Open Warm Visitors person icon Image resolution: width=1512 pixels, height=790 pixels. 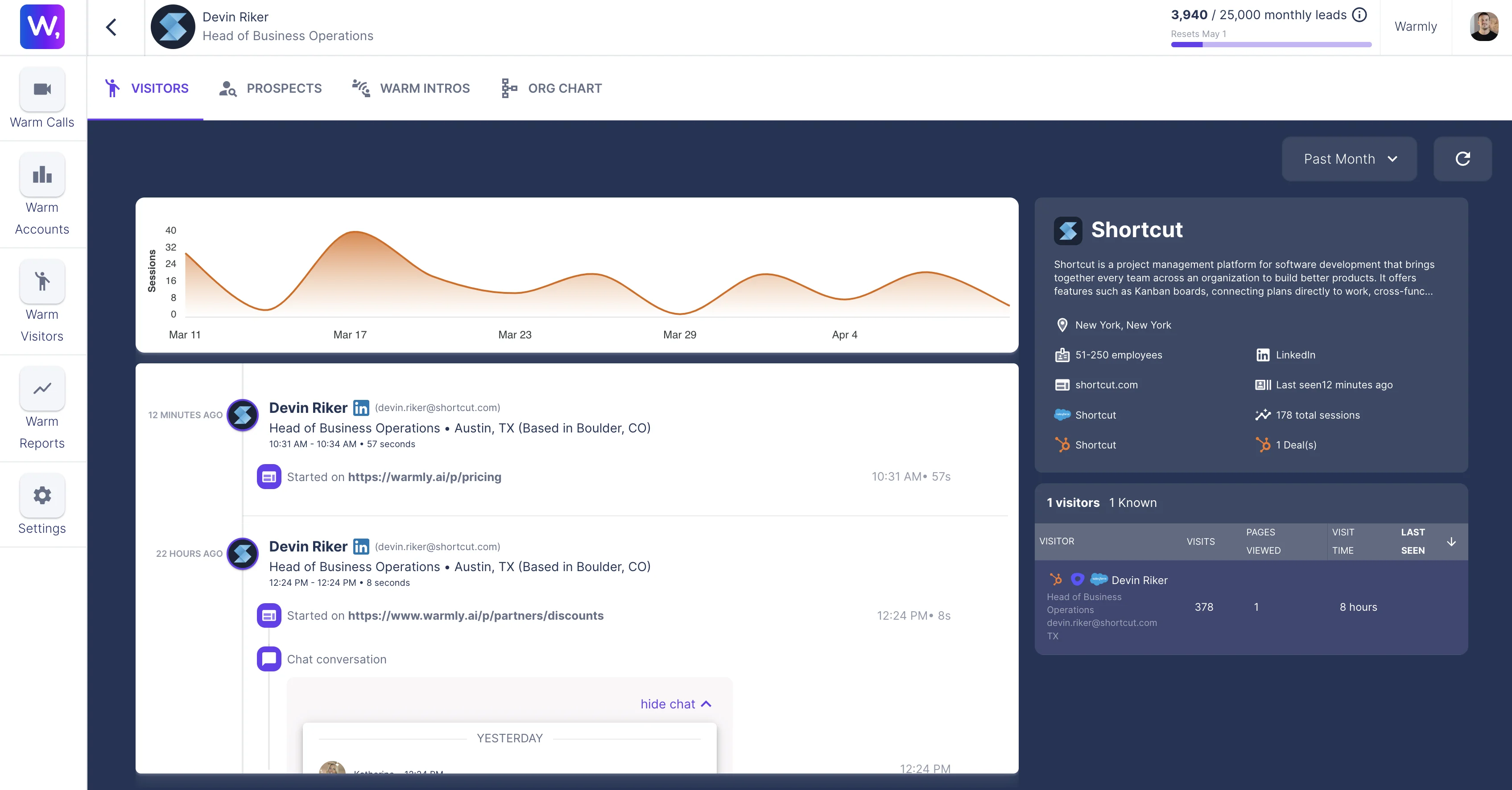point(42,281)
